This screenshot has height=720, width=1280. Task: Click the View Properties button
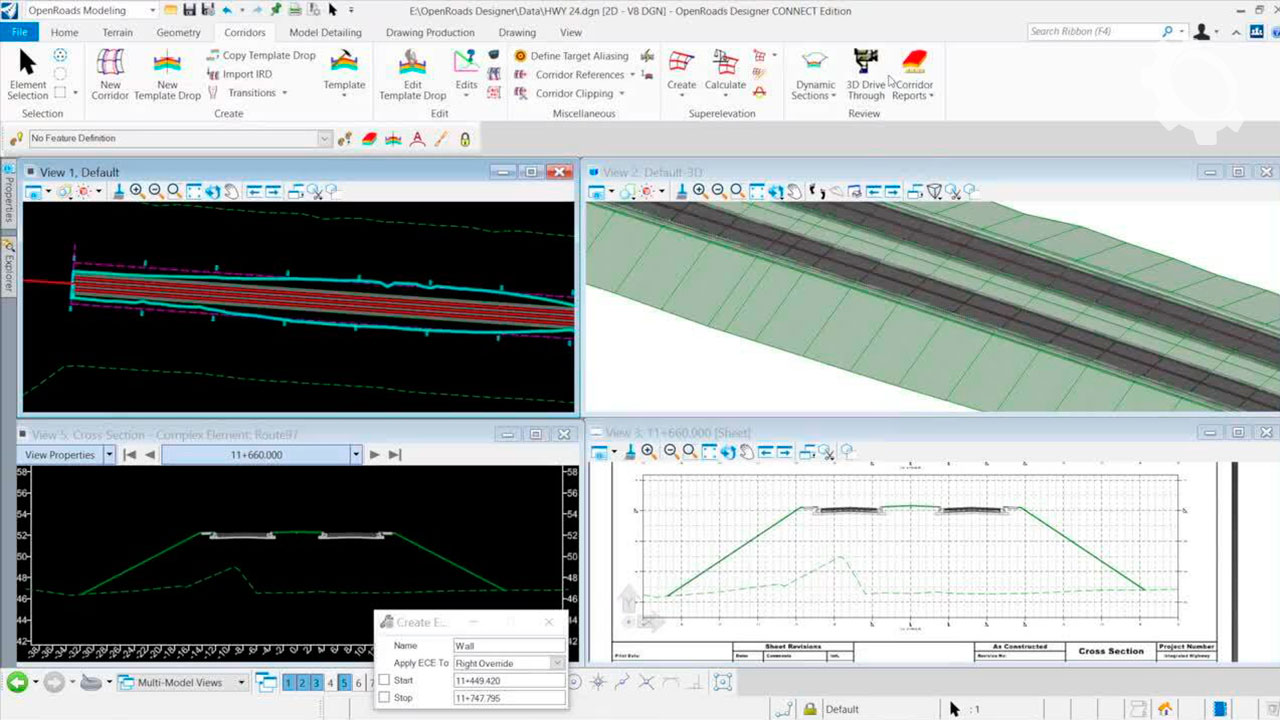60,455
